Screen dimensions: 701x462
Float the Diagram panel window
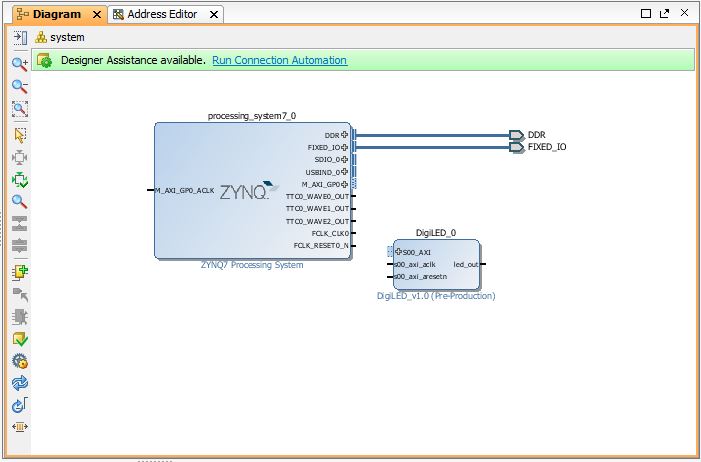coord(665,13)
